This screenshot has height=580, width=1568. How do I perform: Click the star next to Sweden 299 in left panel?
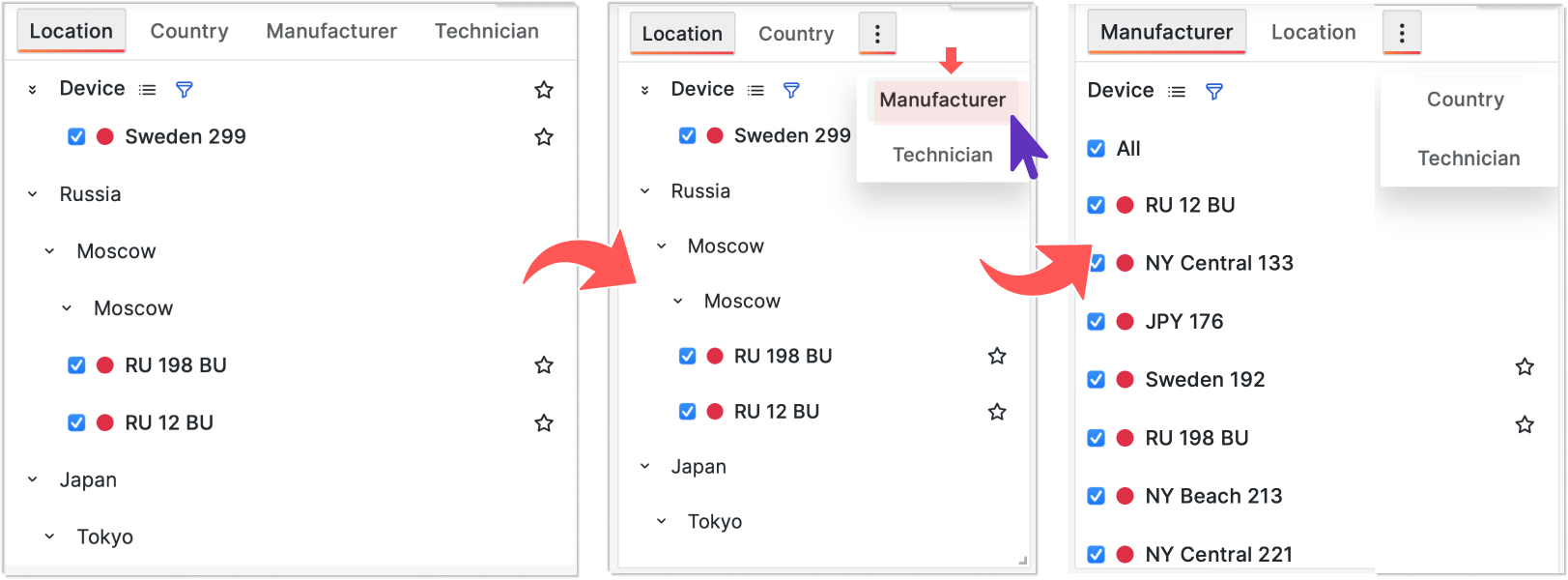pyautogui.click(x=544, y=137)
